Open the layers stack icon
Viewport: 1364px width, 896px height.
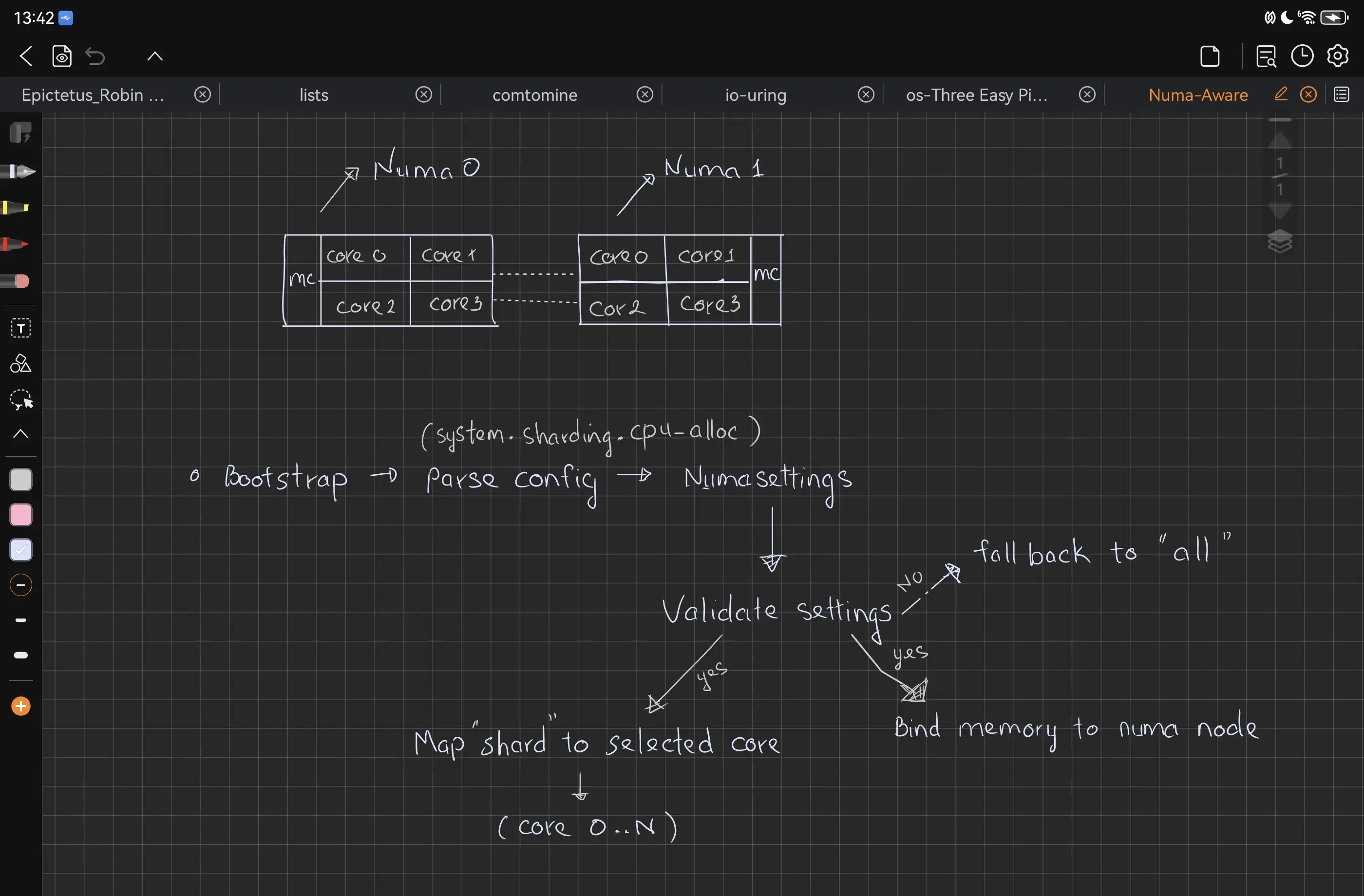[x=1280, y=241]
